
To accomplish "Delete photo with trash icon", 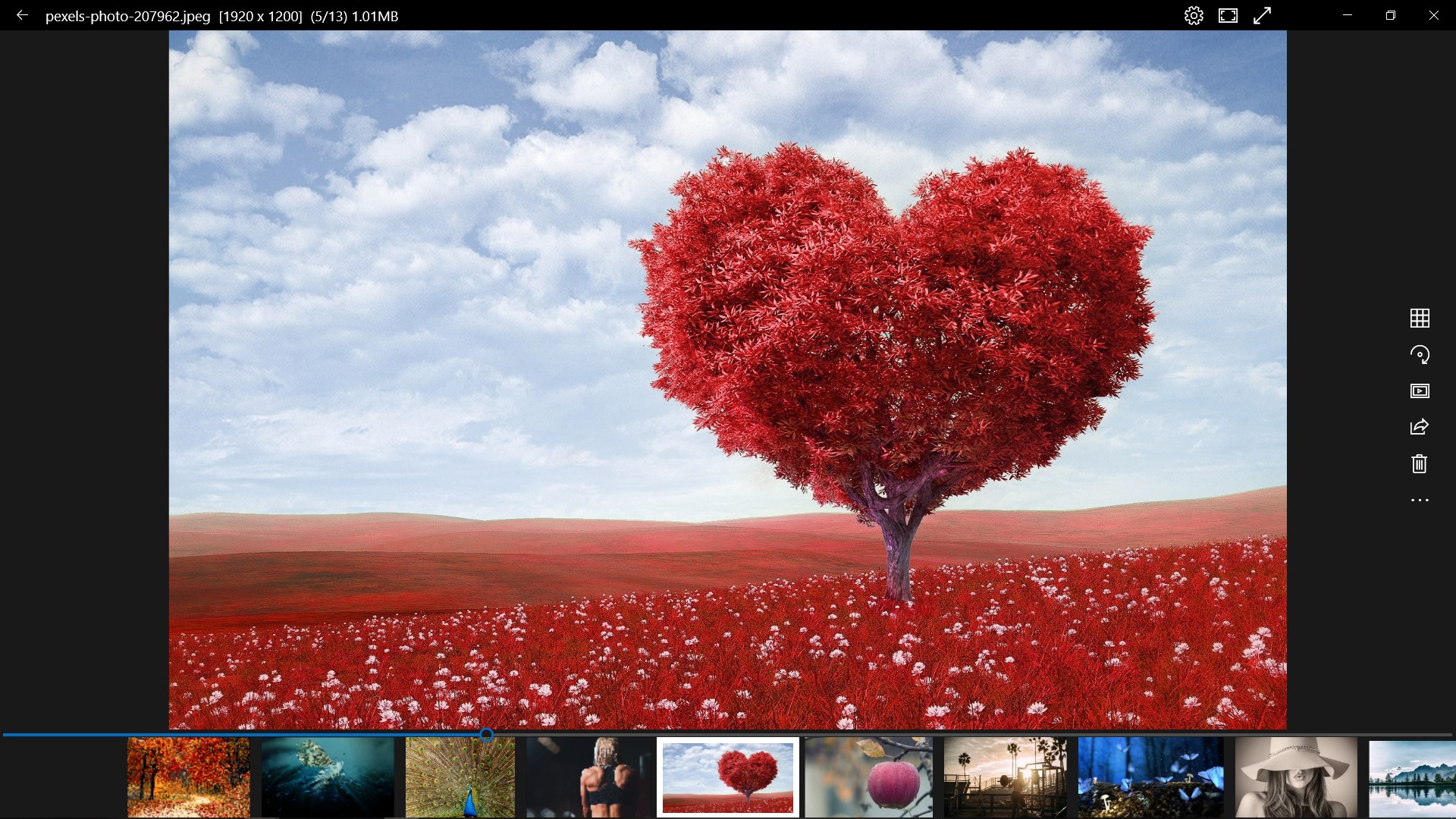I will tap(1419, 463).
